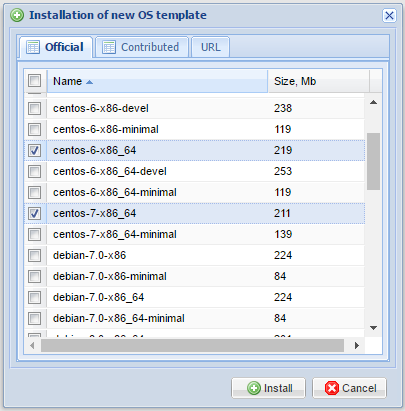Switch to the Official tab
Image resolution: width=405 pixels, height=411 pixels.
click(x=56, y=47)
